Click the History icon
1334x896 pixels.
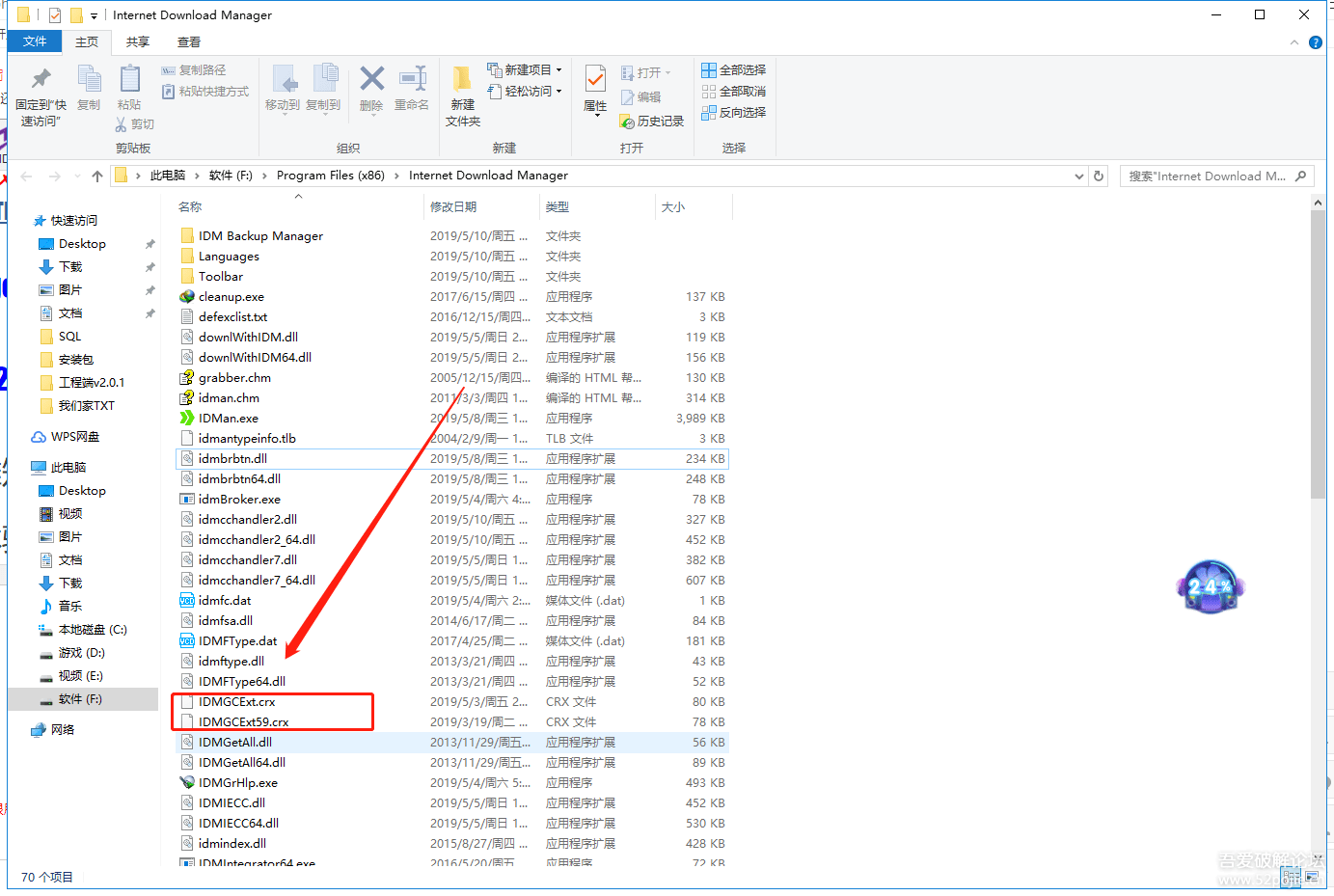click(627, 122)
